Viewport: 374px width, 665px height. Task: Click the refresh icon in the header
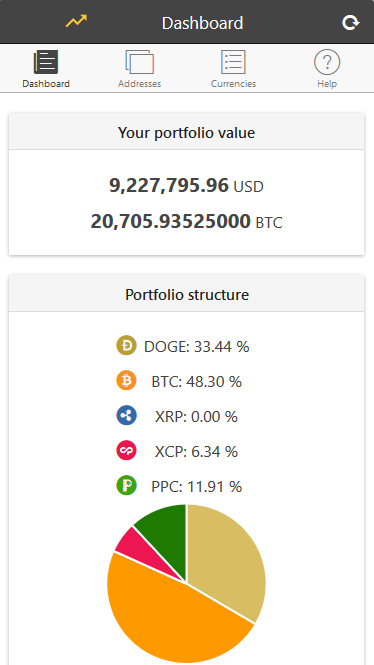(x=350, y=23)
